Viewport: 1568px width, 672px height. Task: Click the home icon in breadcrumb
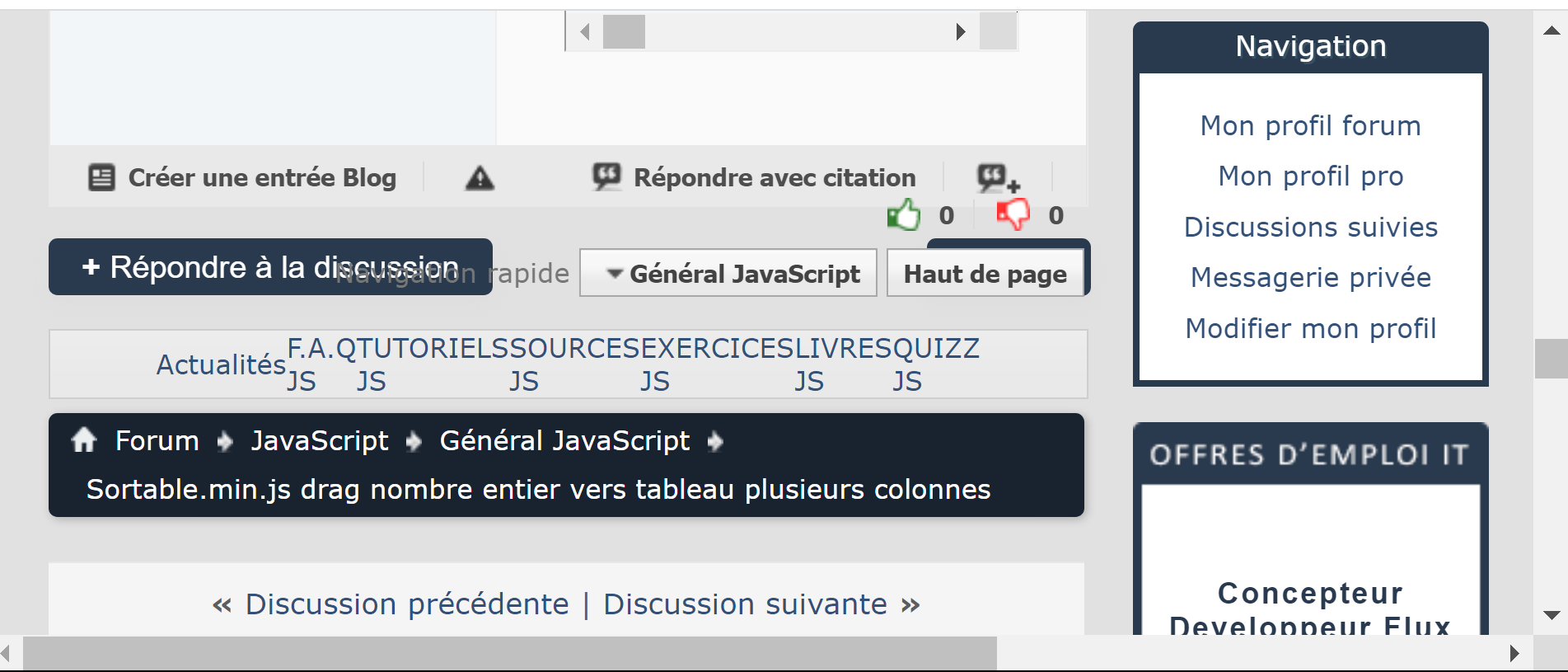click(x=84, y=440)
